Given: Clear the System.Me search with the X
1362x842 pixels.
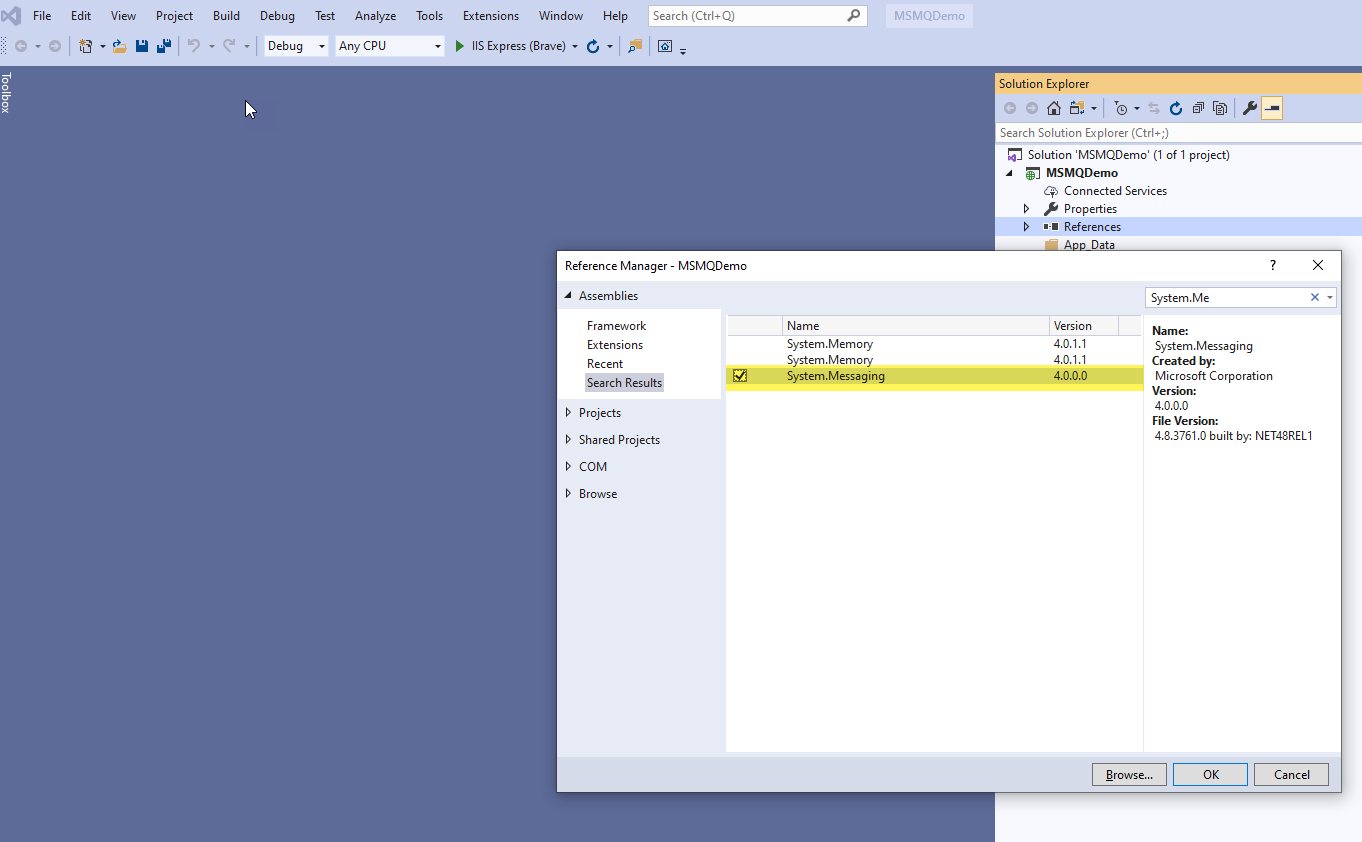Looking at the screenshot, I should 1314,297.
